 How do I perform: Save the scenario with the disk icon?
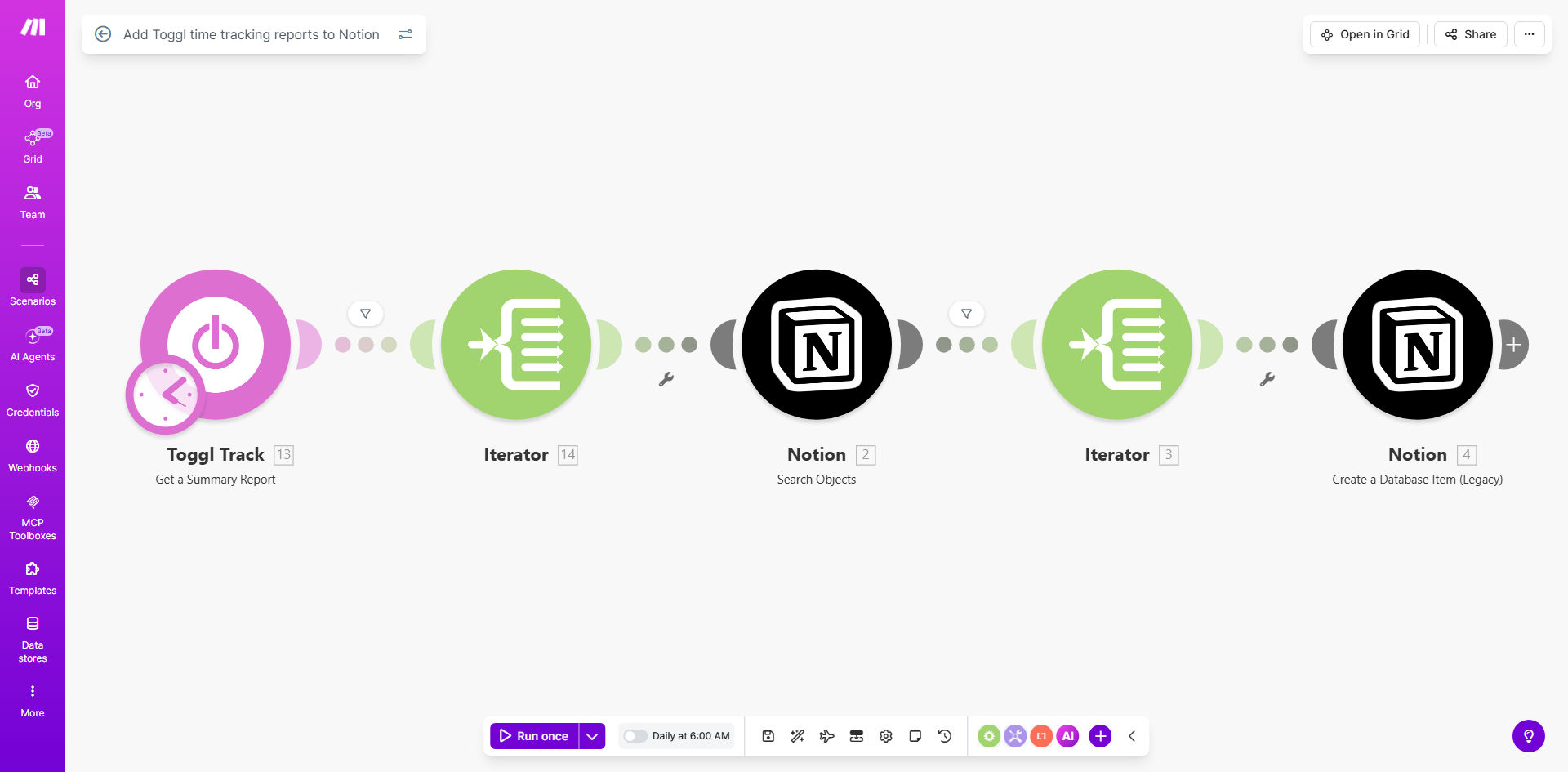(768, 736)
